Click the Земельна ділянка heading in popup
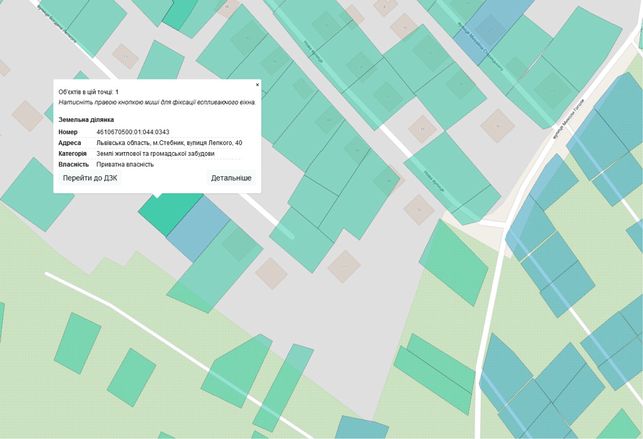 86,120
